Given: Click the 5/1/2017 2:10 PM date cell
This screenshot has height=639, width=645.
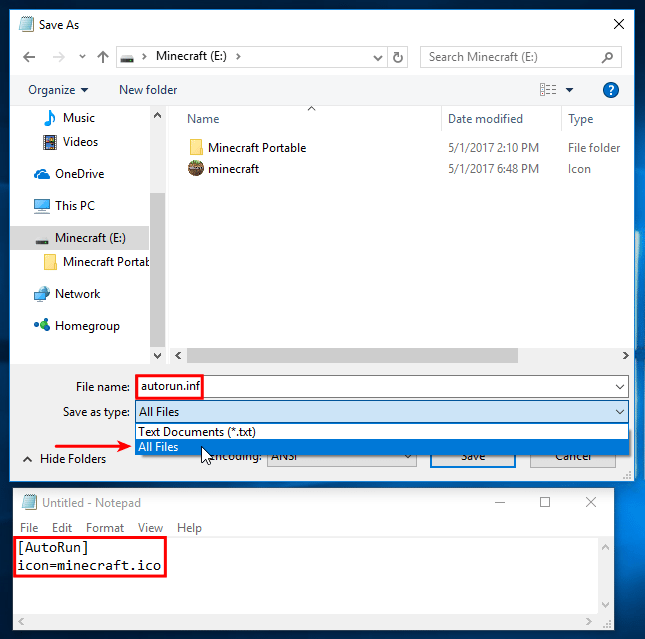Looking at the screenshot, I should point(493,148).
